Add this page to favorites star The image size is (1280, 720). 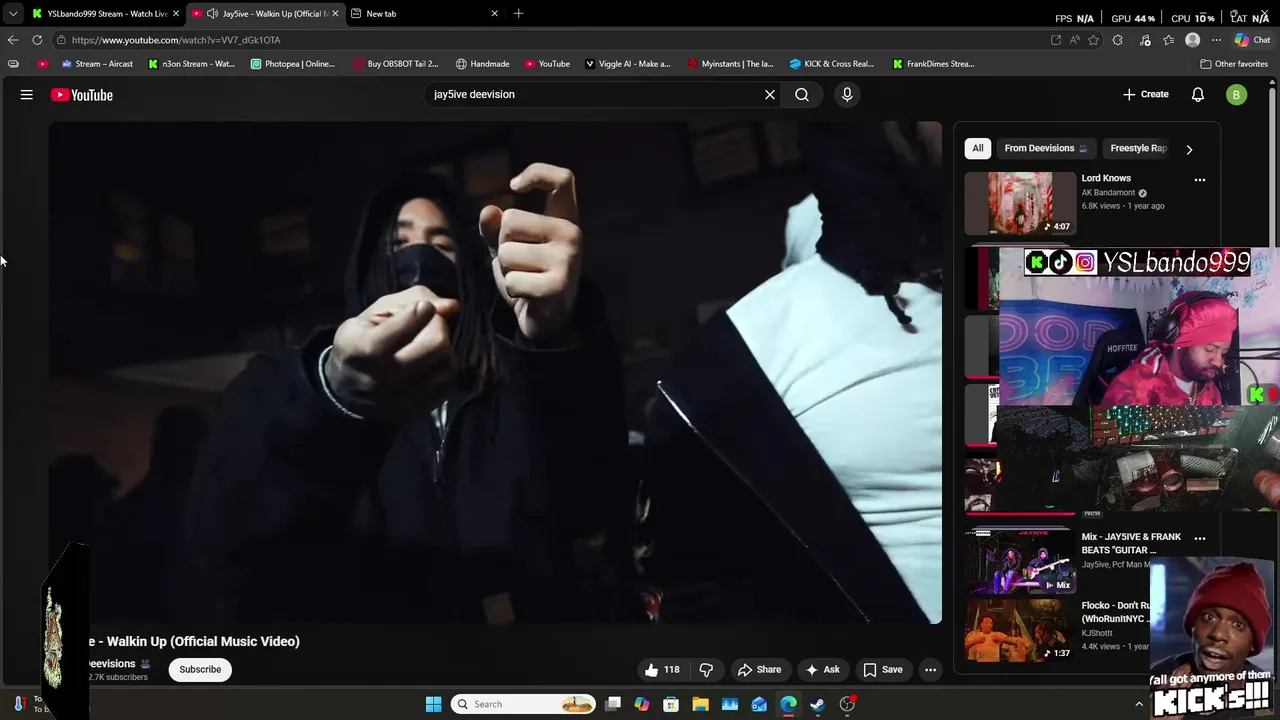coord(1094,40)
